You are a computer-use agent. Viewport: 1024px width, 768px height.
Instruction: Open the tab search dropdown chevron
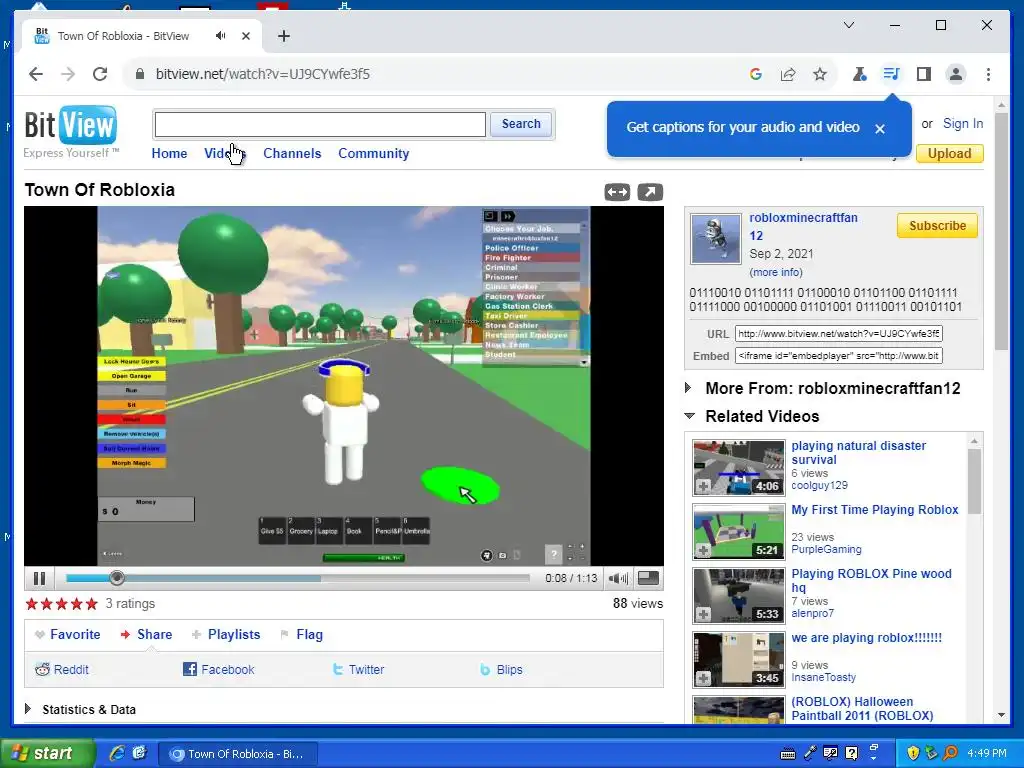849,25
